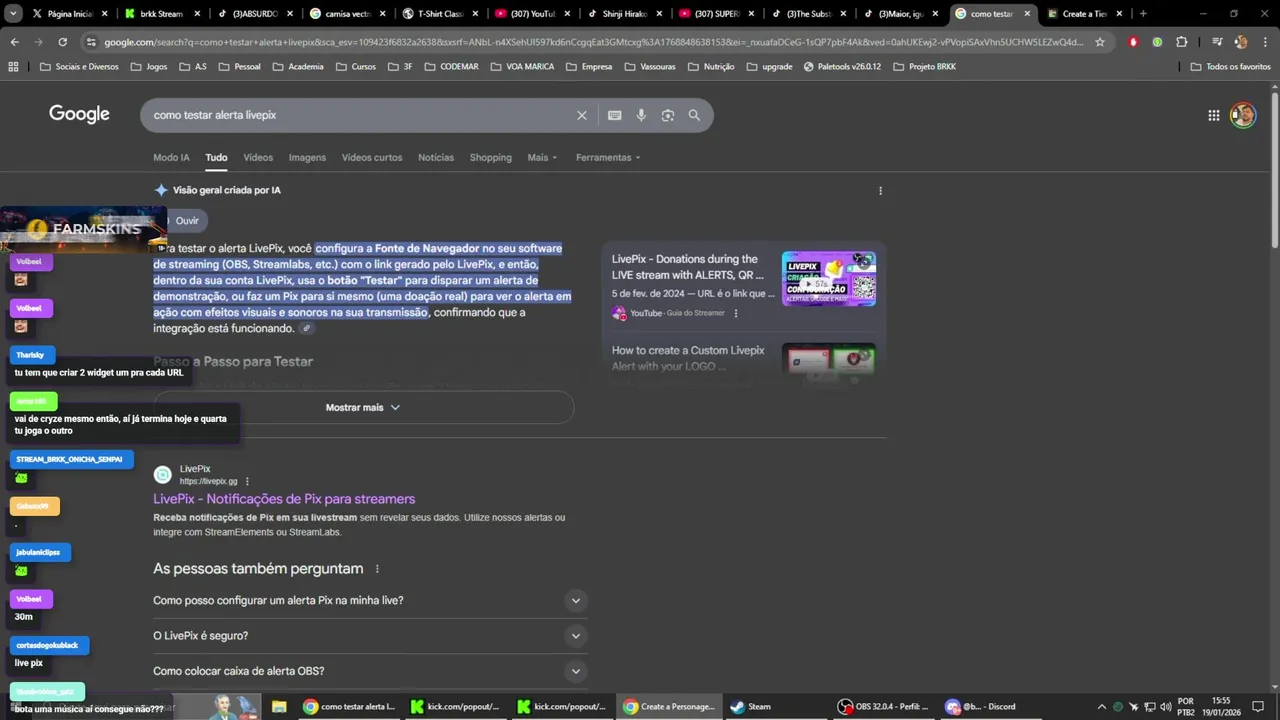Bookmark this page with star icon
The image size is (1280, 720).
point(1100,42)
